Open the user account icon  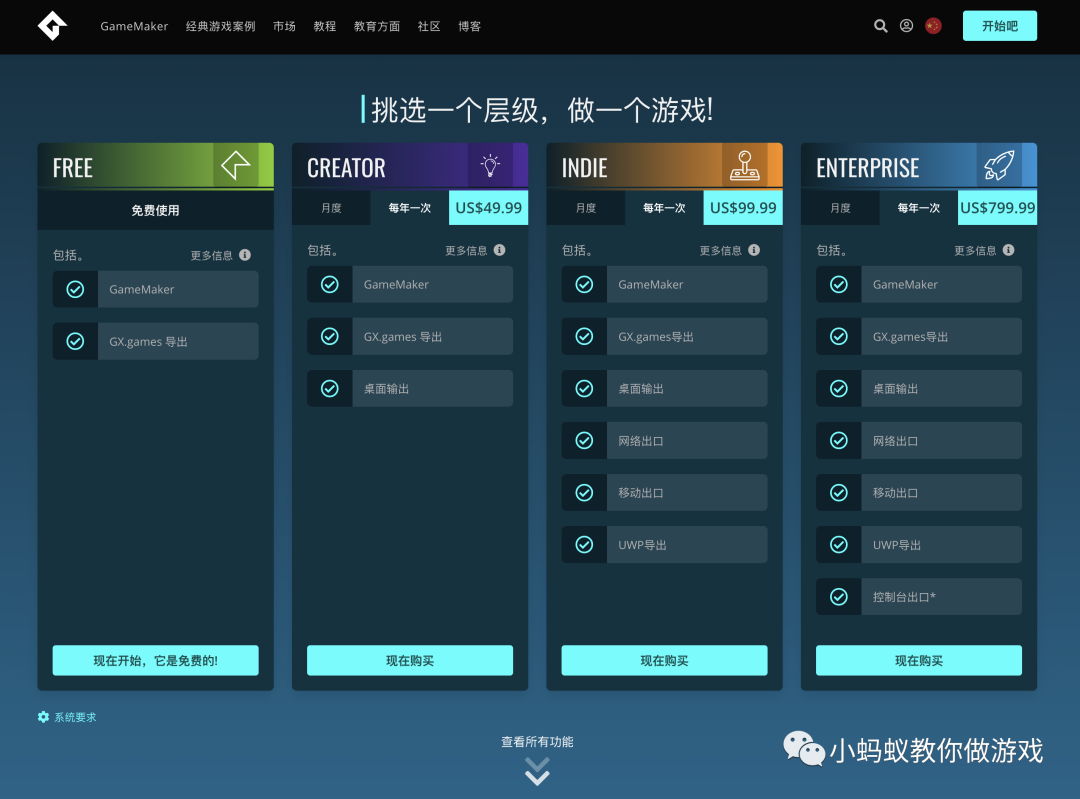click(x=906, y=25)
